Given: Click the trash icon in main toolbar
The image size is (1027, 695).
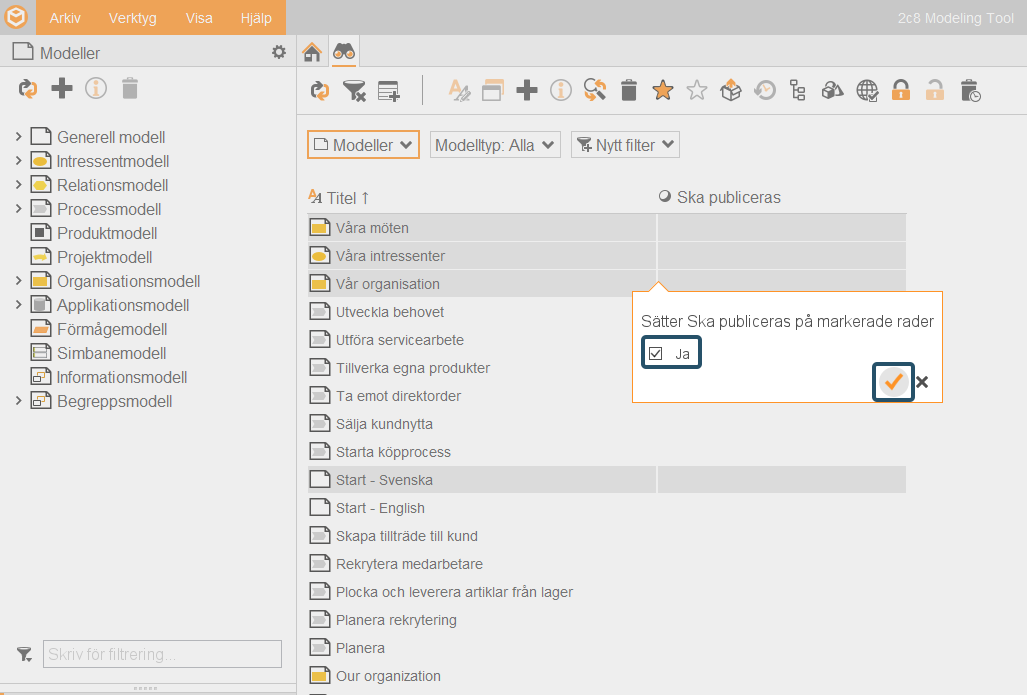Looking at the screenshot, I should click(629, 90).
